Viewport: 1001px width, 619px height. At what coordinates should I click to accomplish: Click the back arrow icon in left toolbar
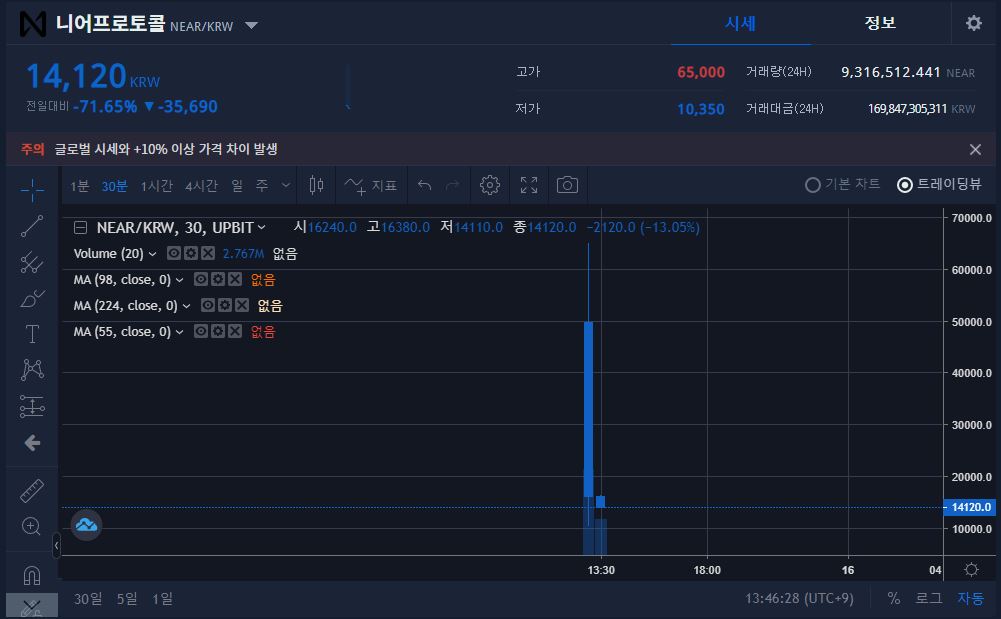click(32, 442)
